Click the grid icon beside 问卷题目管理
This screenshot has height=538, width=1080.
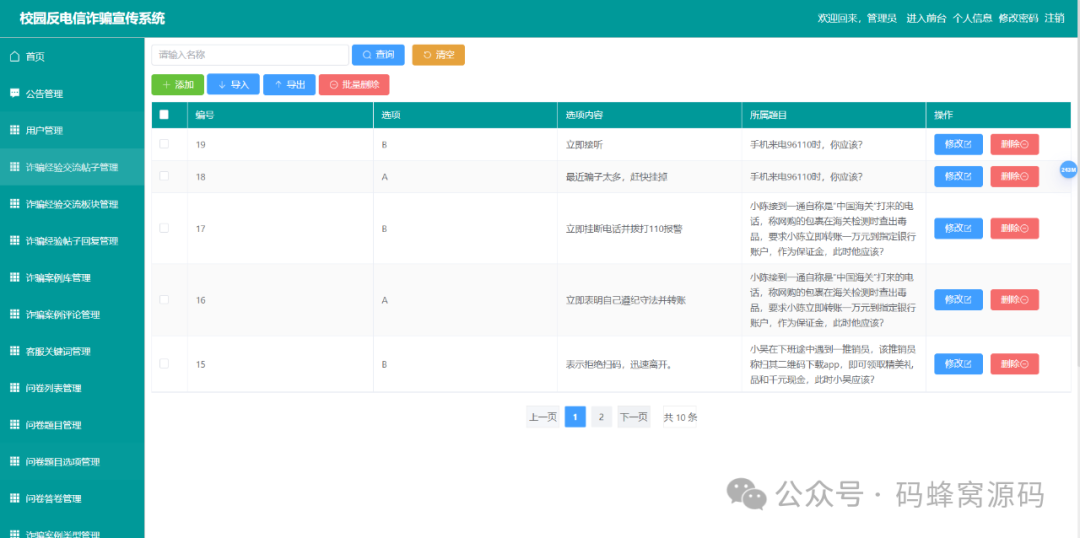click(x=14, y=424)
